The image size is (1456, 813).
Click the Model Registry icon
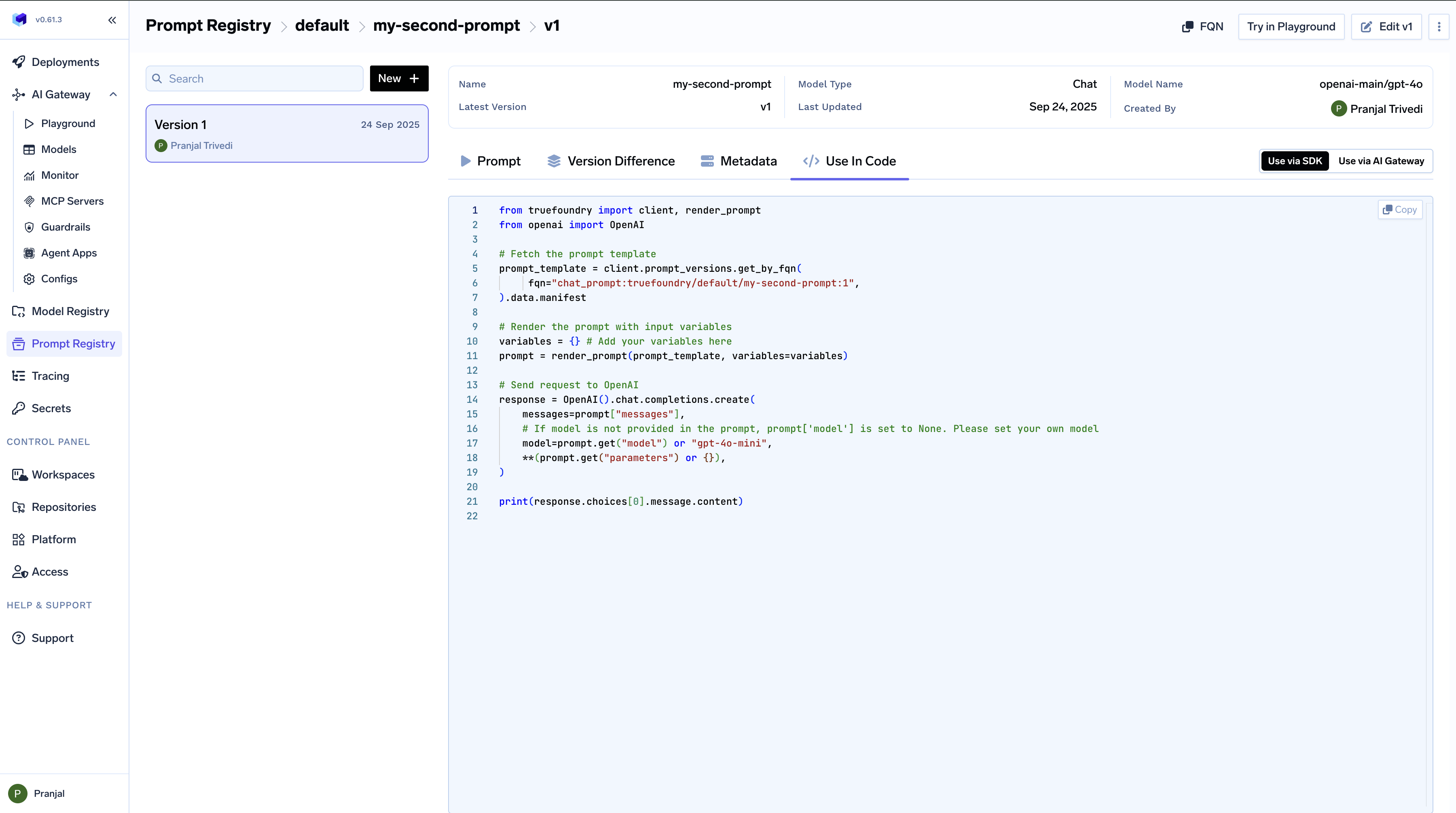(x=19, y=311)
